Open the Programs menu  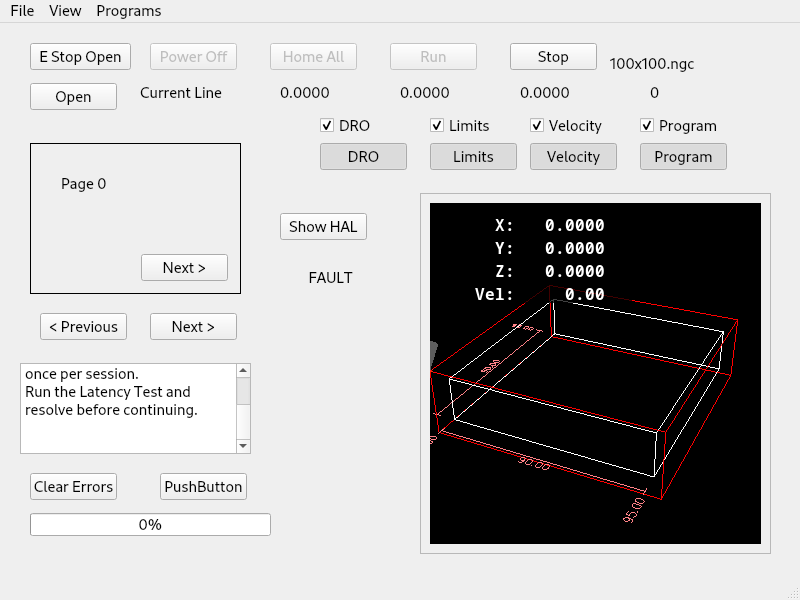pyautogui.click(x=129, y=11)
